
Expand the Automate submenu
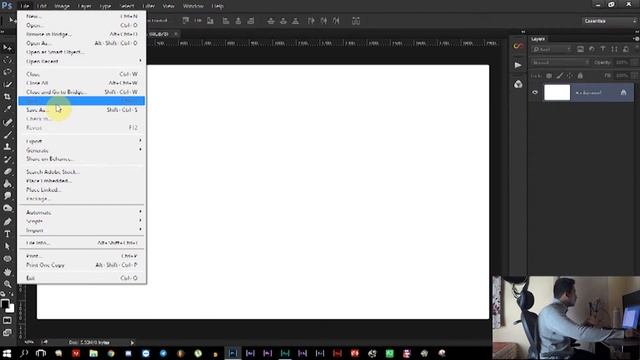82,212
